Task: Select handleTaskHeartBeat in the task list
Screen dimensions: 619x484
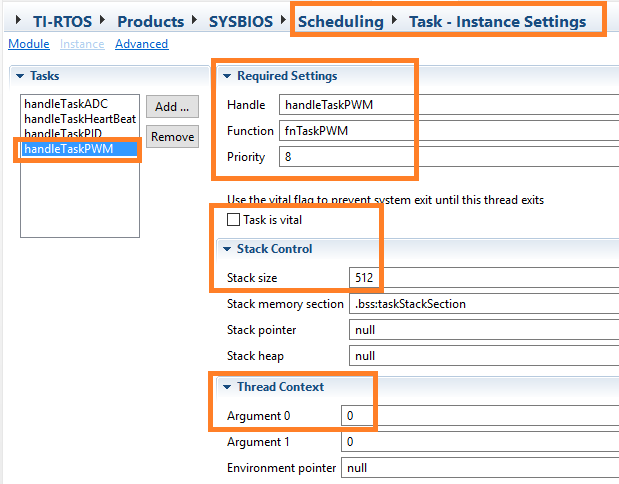Action: coord(80,119)
